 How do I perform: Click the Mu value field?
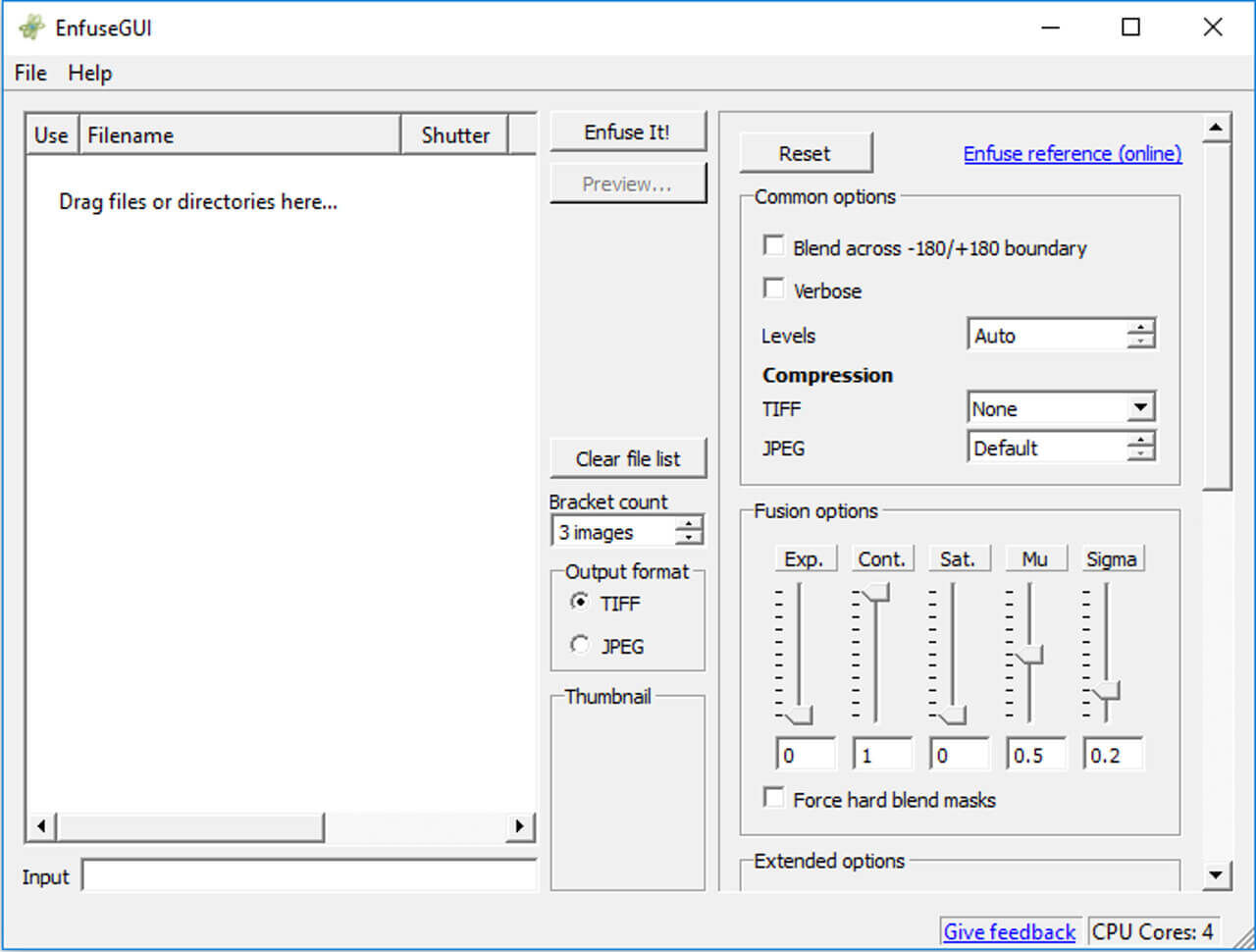(x=1036, y=755)
